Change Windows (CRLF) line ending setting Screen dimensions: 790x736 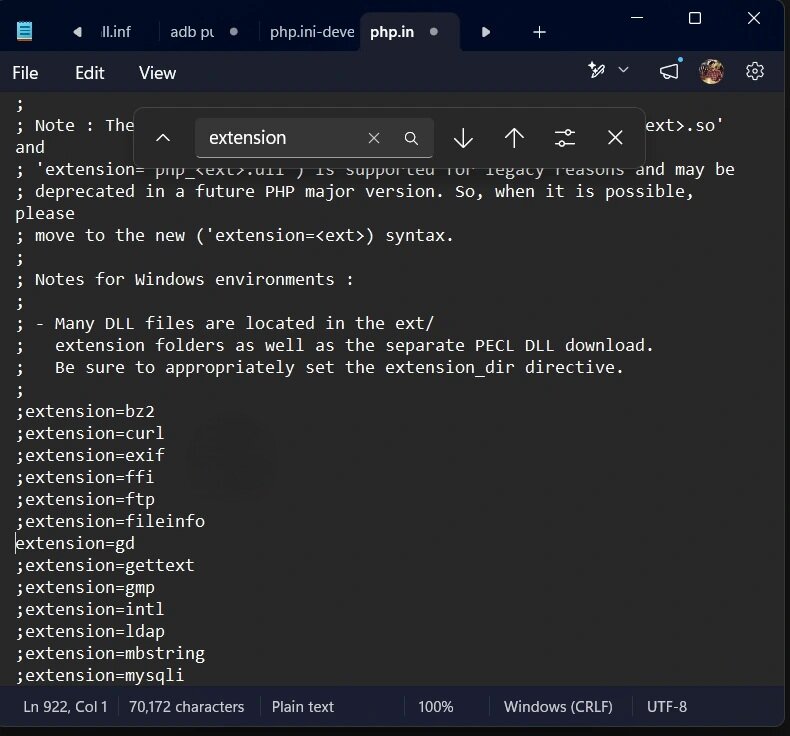(x=558, y=707)
